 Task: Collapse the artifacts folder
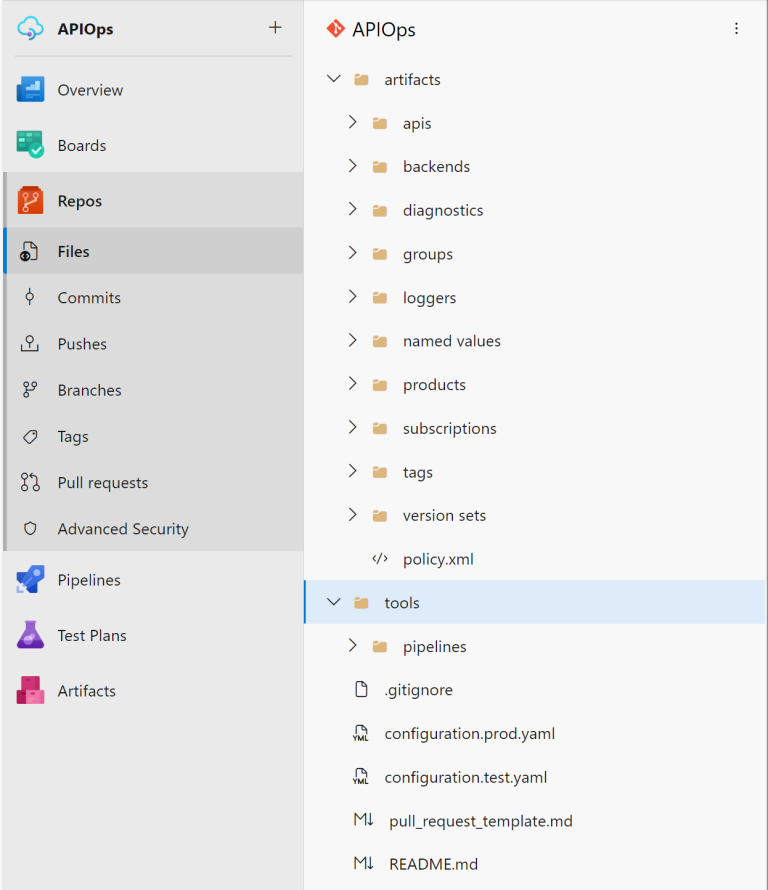click(333, 79)
